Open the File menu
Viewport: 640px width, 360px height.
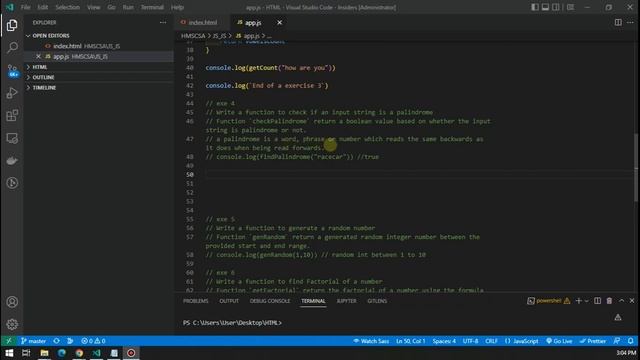[25, 7]
